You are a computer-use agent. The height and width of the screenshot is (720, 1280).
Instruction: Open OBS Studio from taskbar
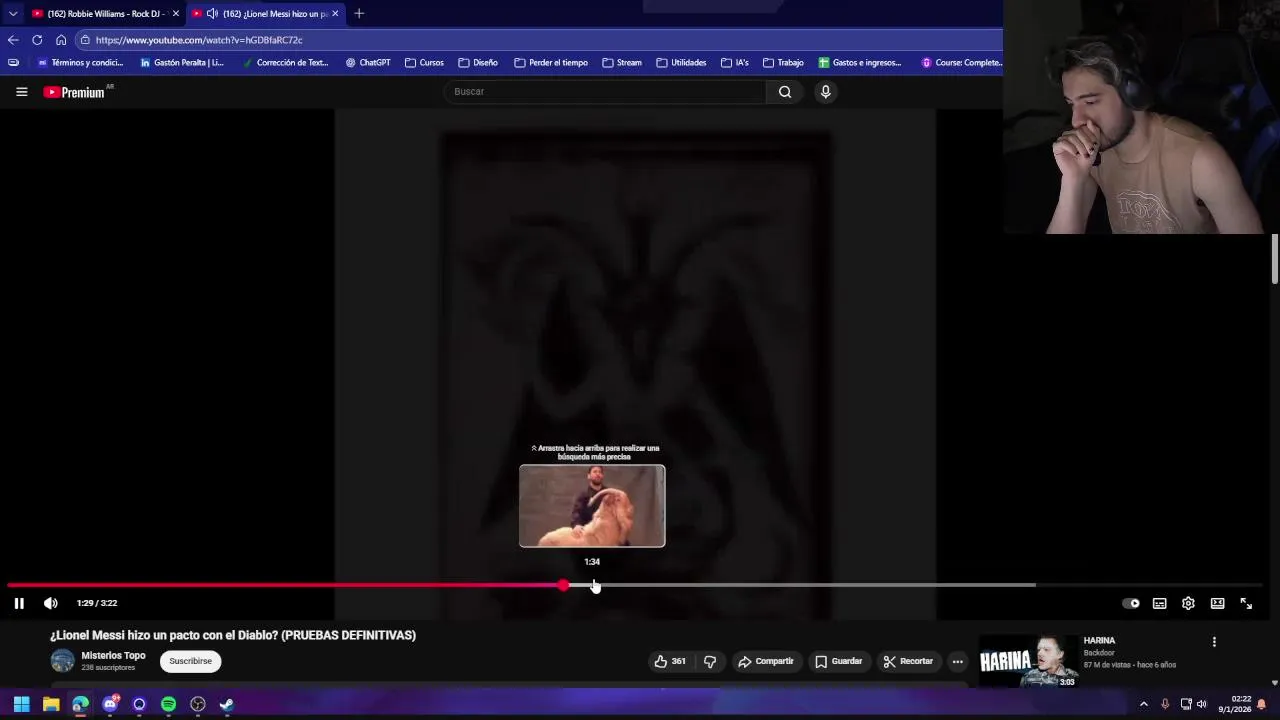tap(198, 704)
